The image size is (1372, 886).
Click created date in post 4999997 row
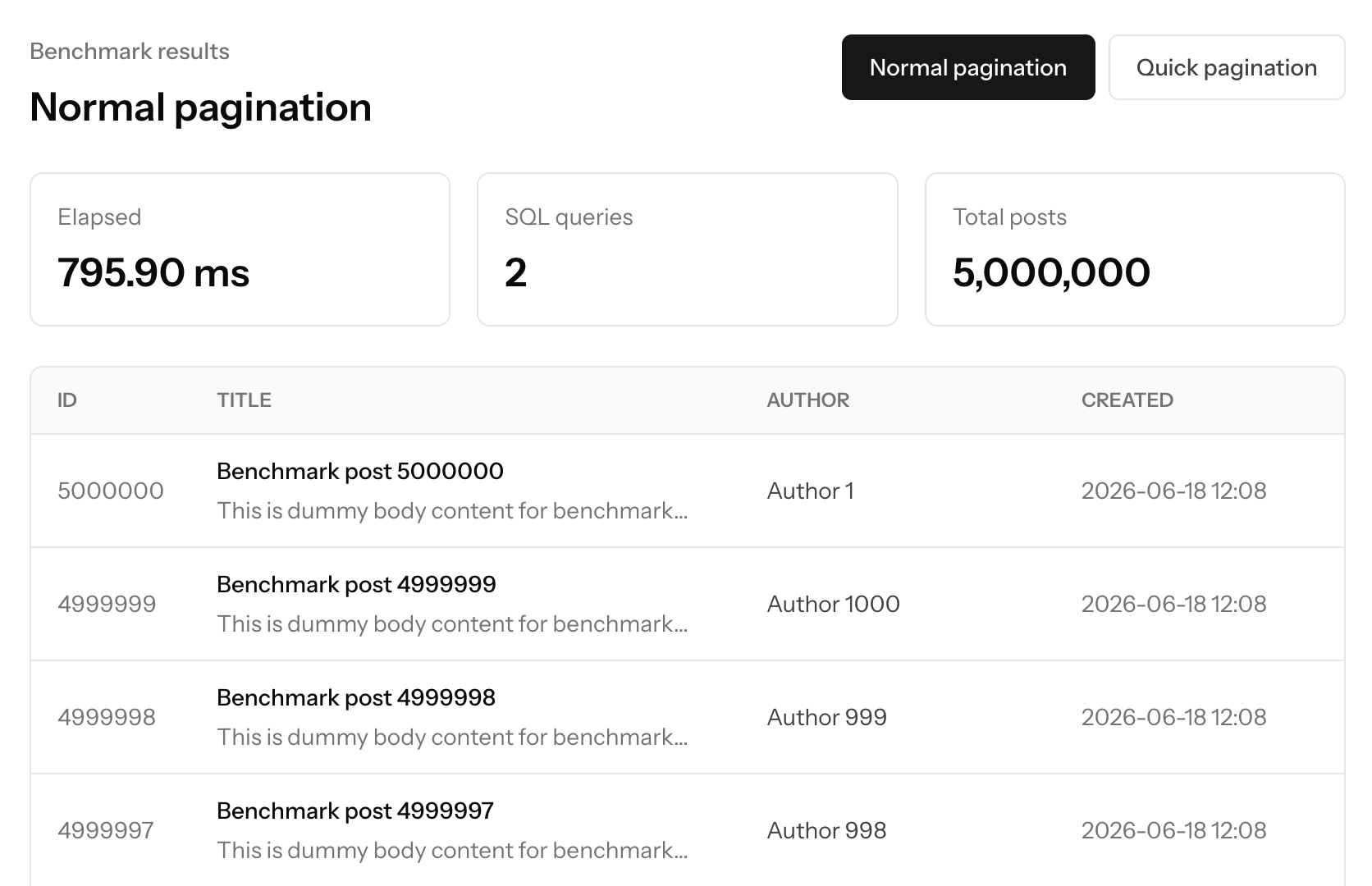point(1174,830)
